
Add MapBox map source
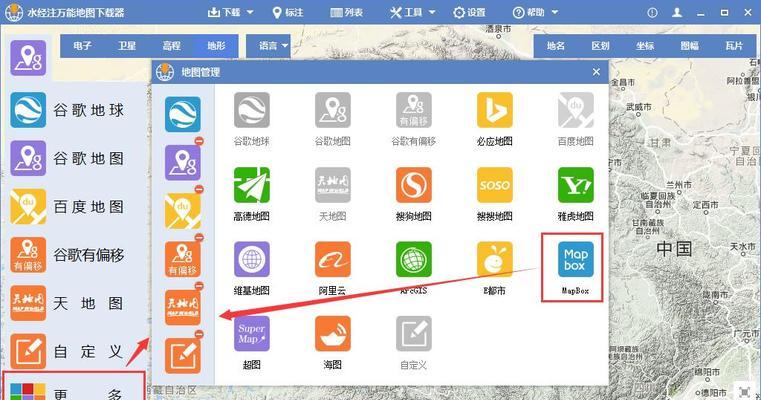pos(576,259)
